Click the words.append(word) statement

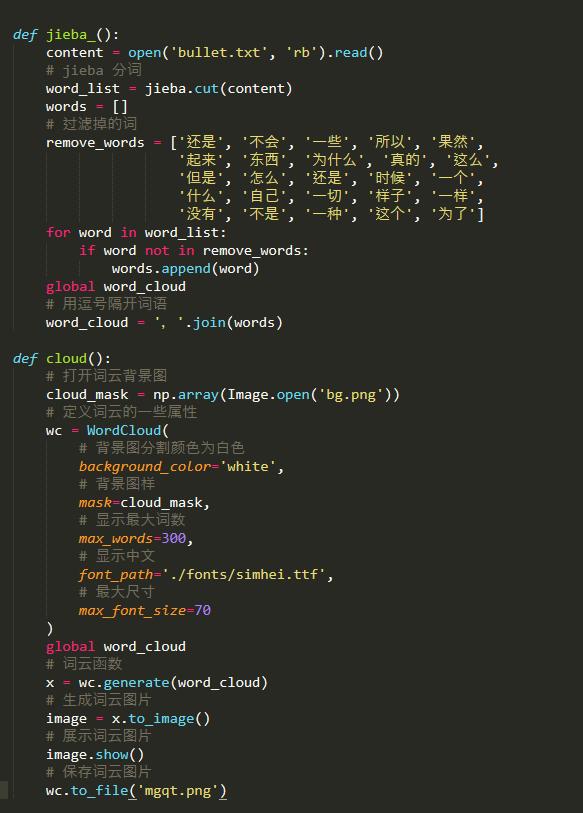pyautogui.click(x=185, y=269)
